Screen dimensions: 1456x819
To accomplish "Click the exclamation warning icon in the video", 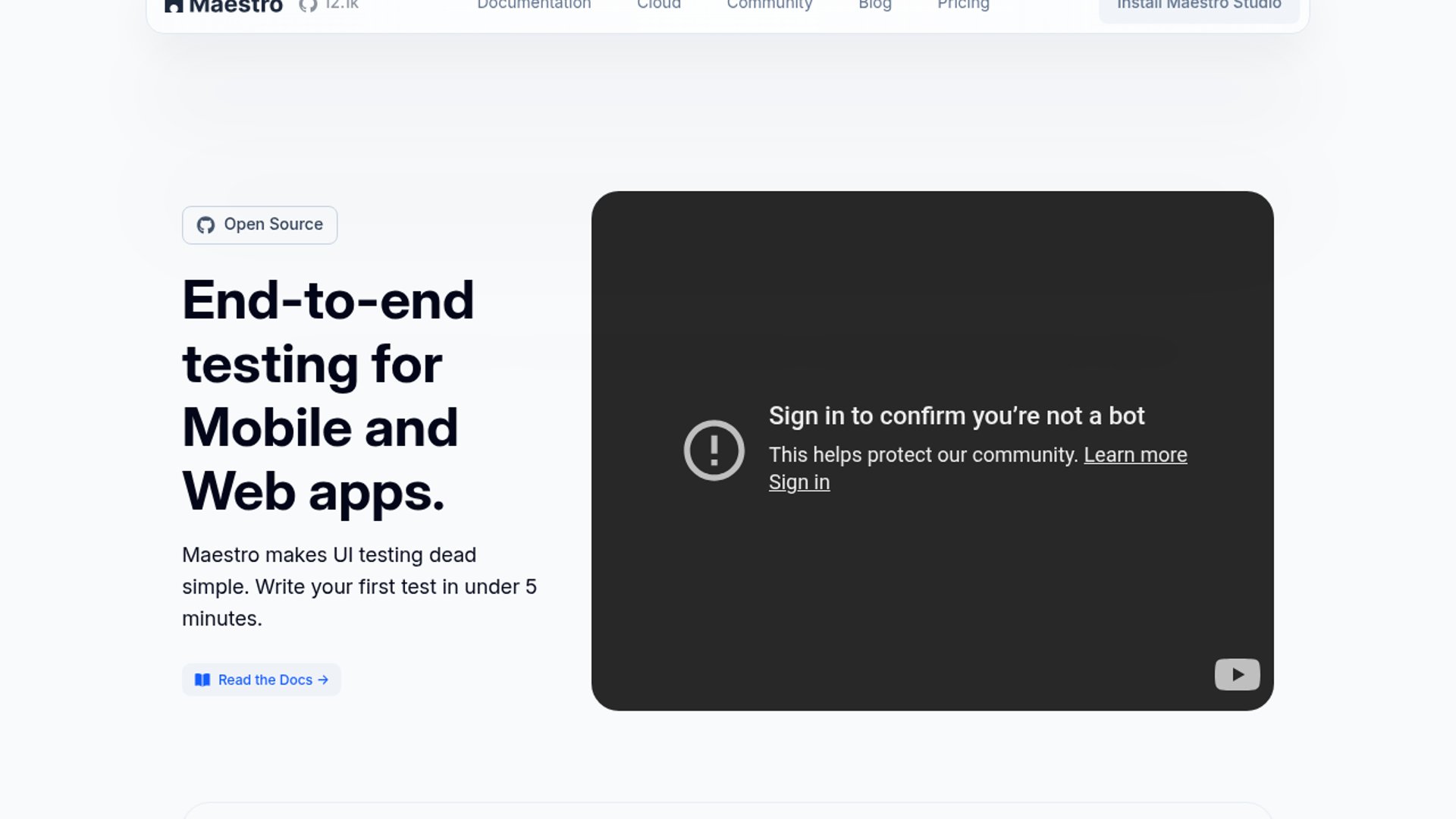I will 714,450.
